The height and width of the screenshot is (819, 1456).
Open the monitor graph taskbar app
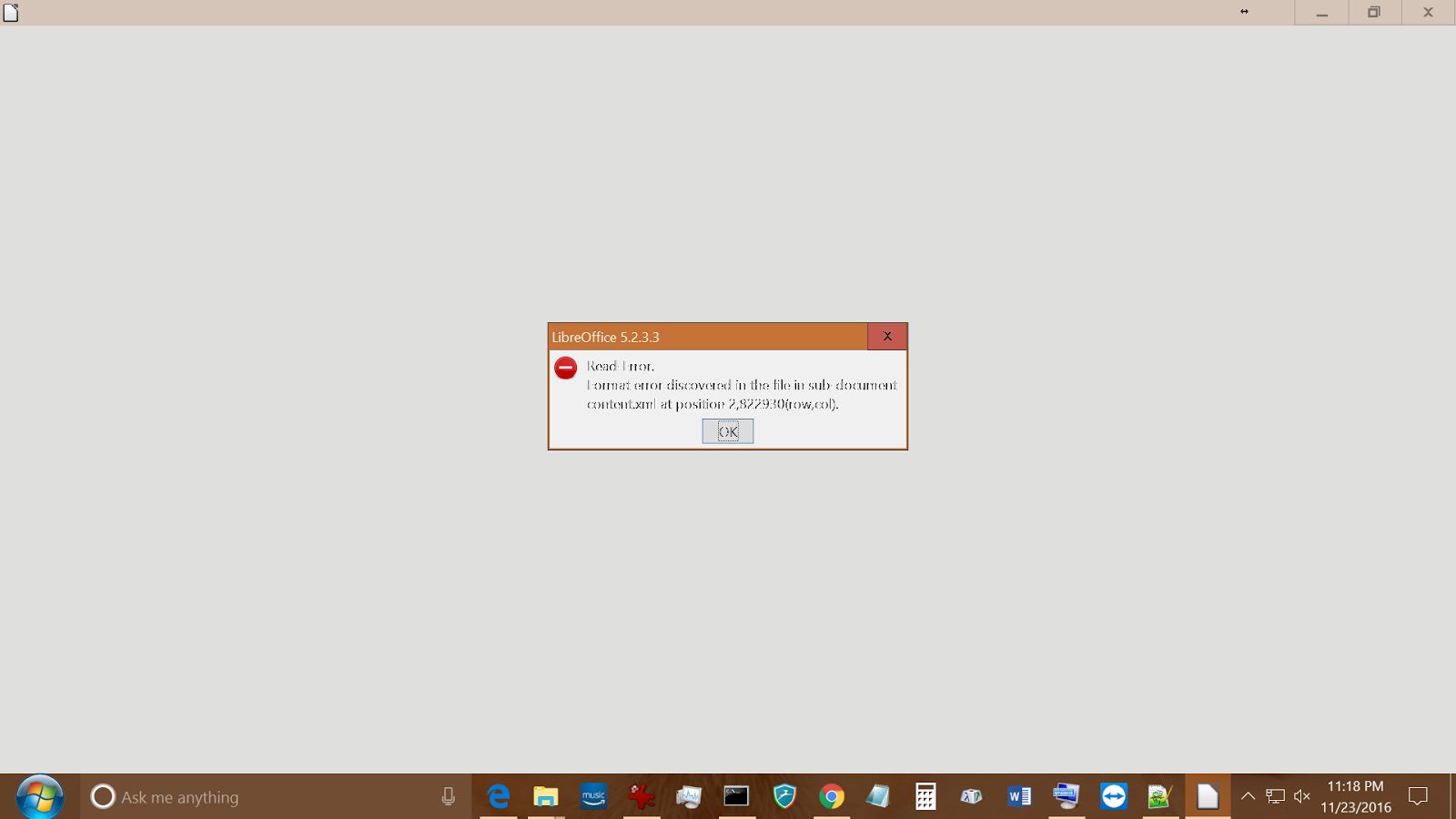(x=689, y=797)
